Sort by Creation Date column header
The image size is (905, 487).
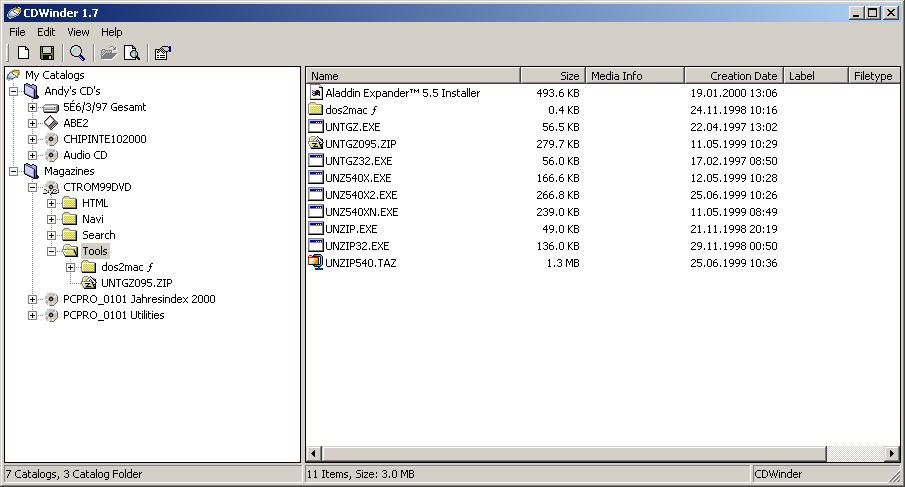tap(733, 76)
